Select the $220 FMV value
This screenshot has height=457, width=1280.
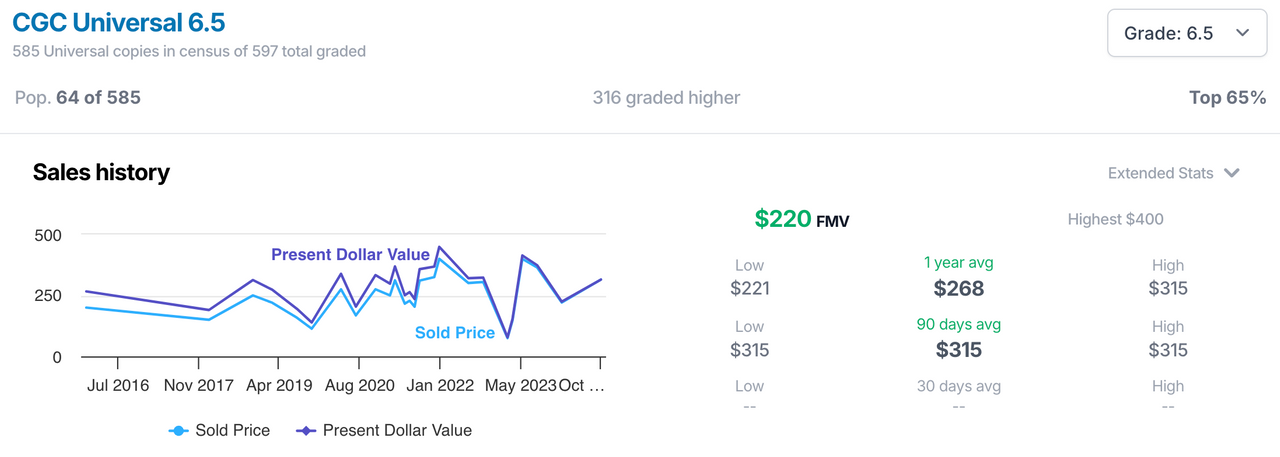(x=802, y=219)
